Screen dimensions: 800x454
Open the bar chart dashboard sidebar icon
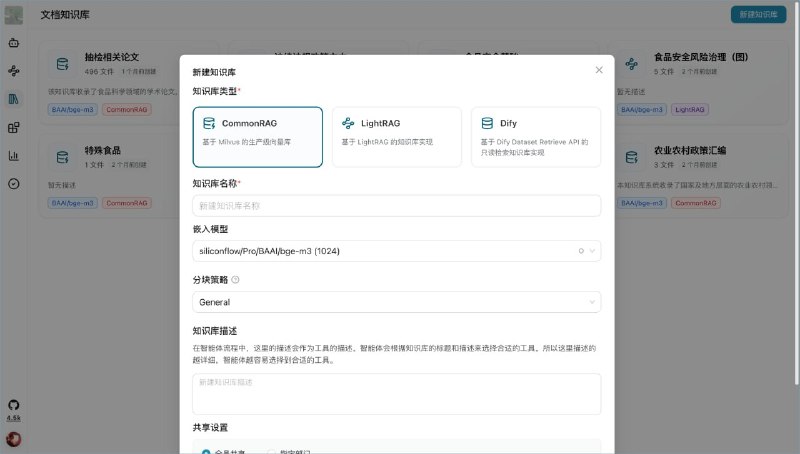[x=14, y=156]
